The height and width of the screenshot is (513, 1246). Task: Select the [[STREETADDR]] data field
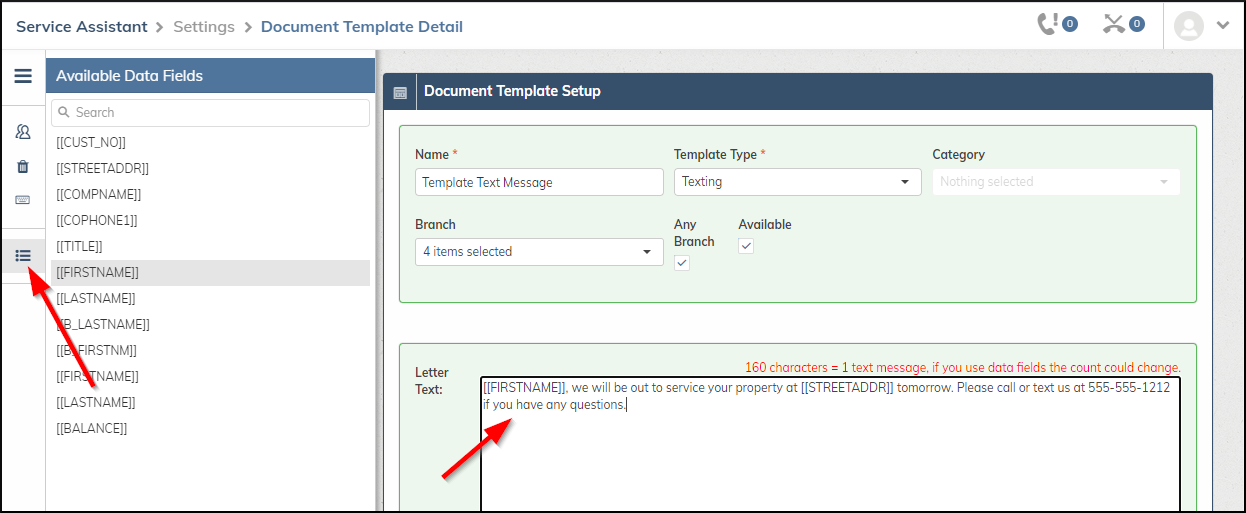click(103, 168)
